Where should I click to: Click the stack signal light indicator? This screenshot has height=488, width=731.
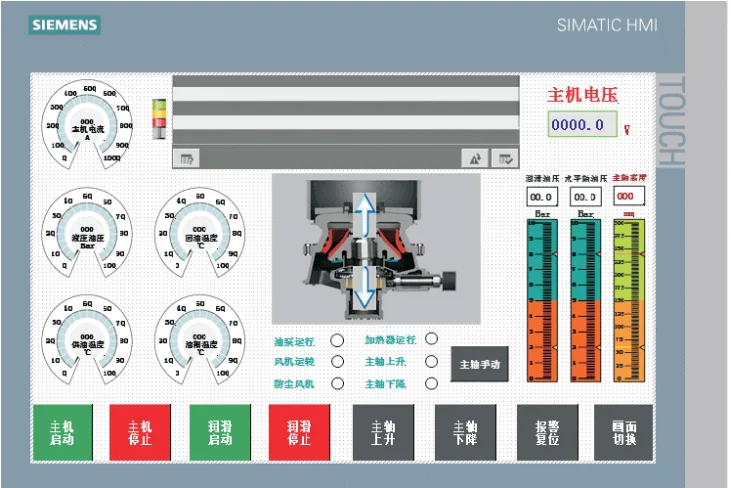pyautogui.click(x=159, y=119)
